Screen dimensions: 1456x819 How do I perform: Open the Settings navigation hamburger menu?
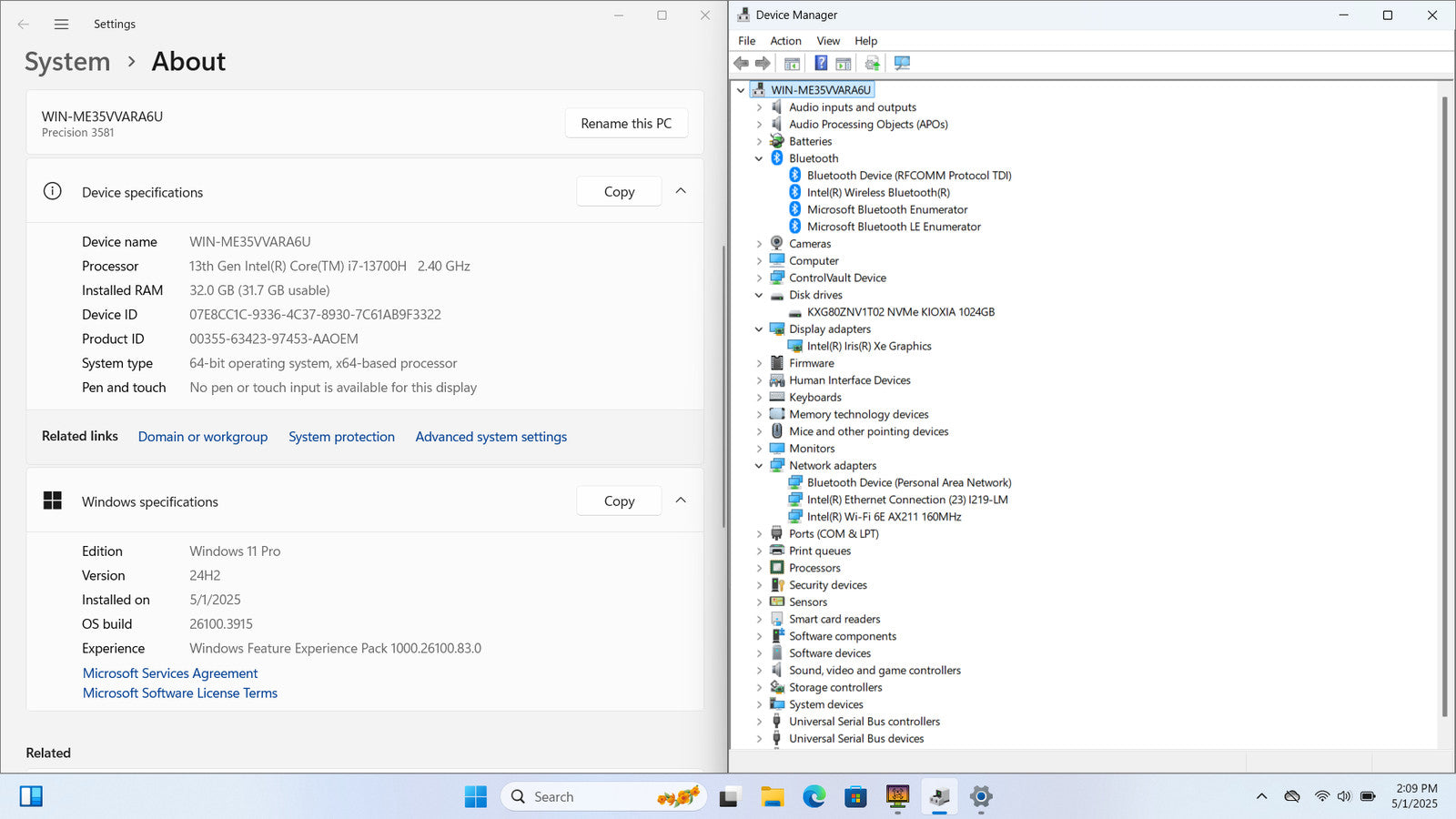[61, 25]
